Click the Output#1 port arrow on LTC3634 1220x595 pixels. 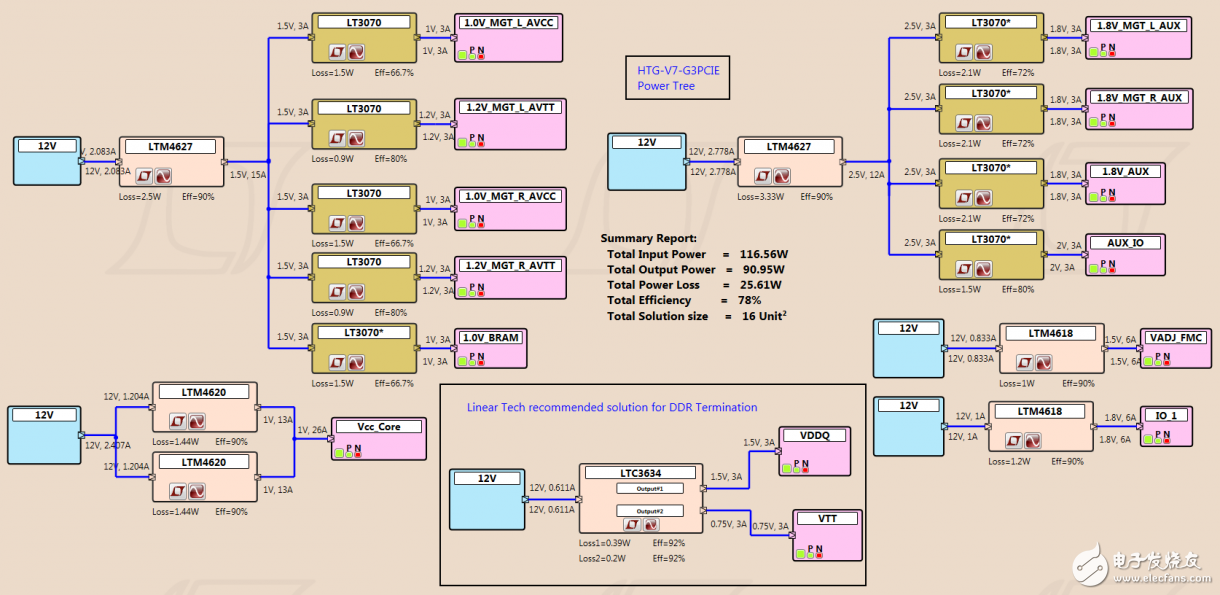click(703, 489)
